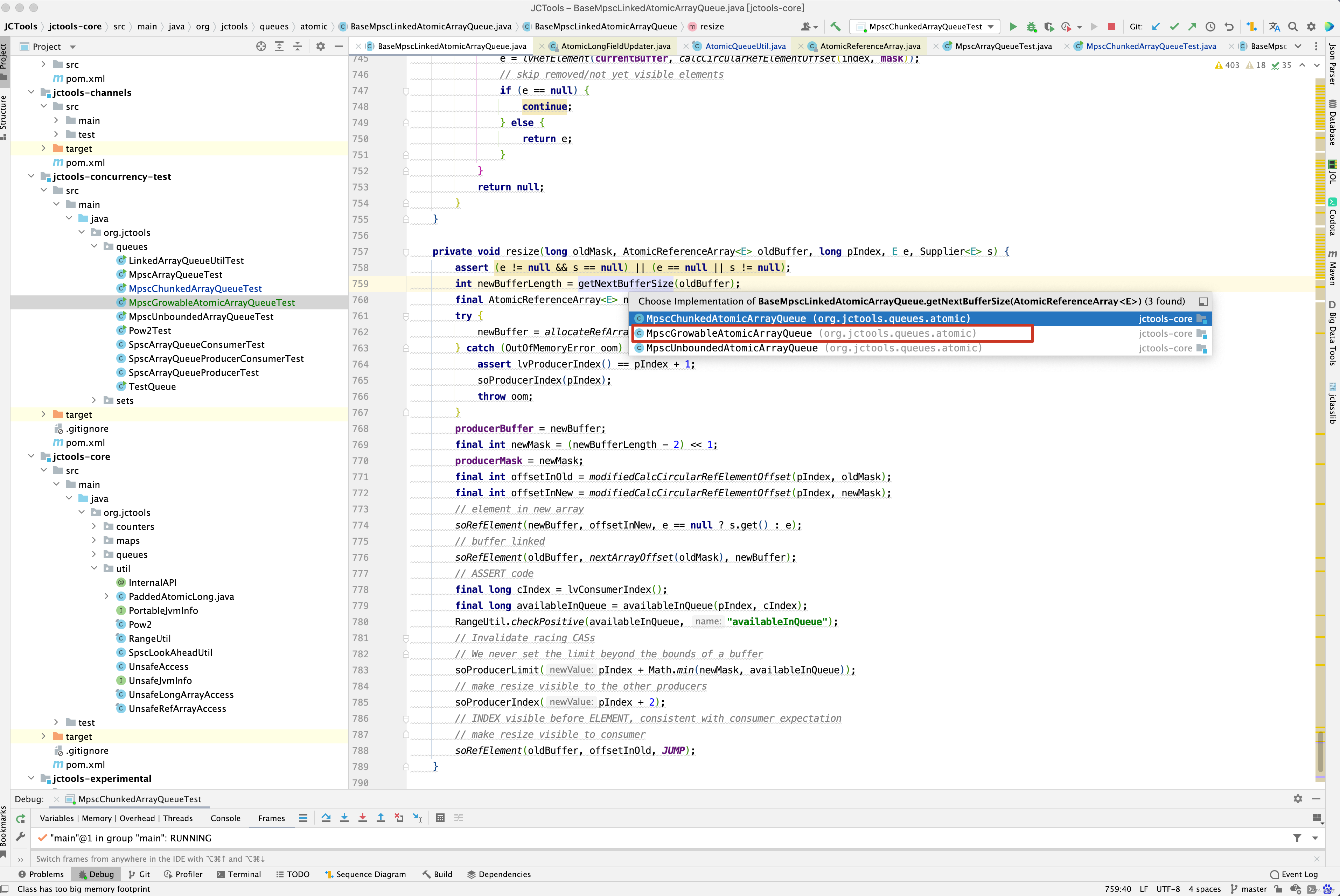Click Select Opened File target icon

pos(261,46)
